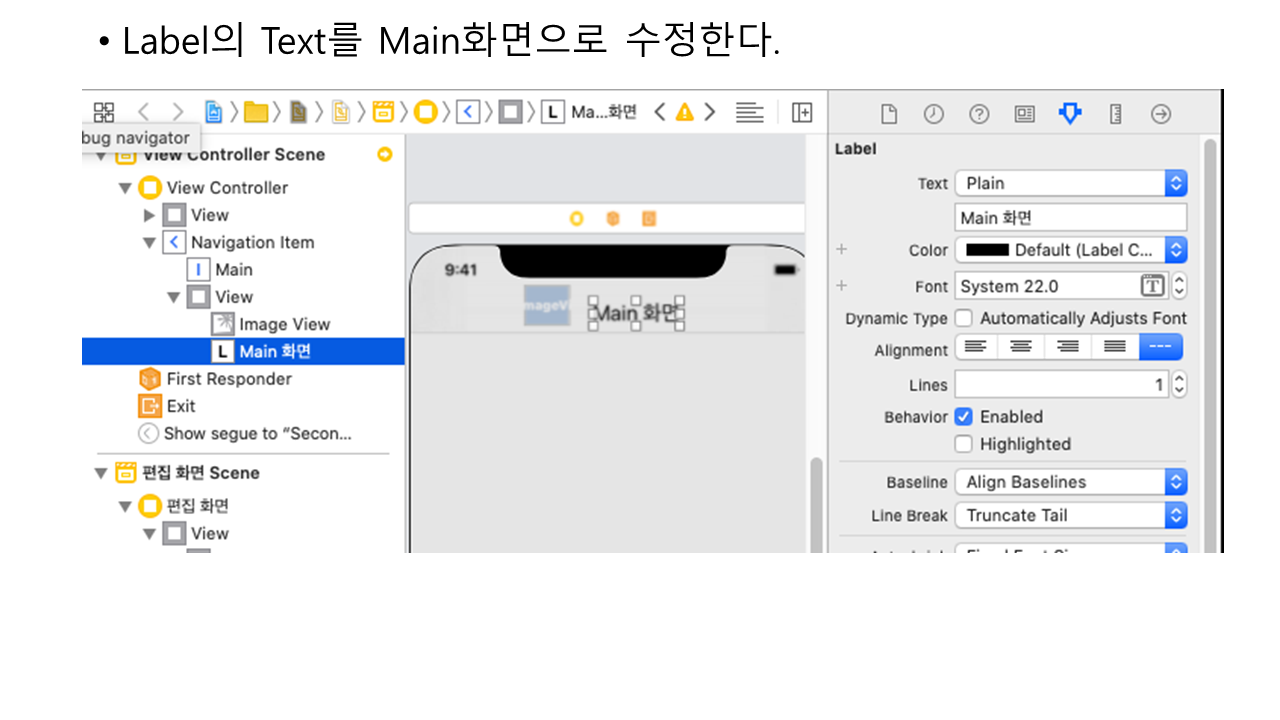This screenshot has width=1280, height=720.
Task: Open the Size inspector ruler icon
Action: tap(1116, 114)
